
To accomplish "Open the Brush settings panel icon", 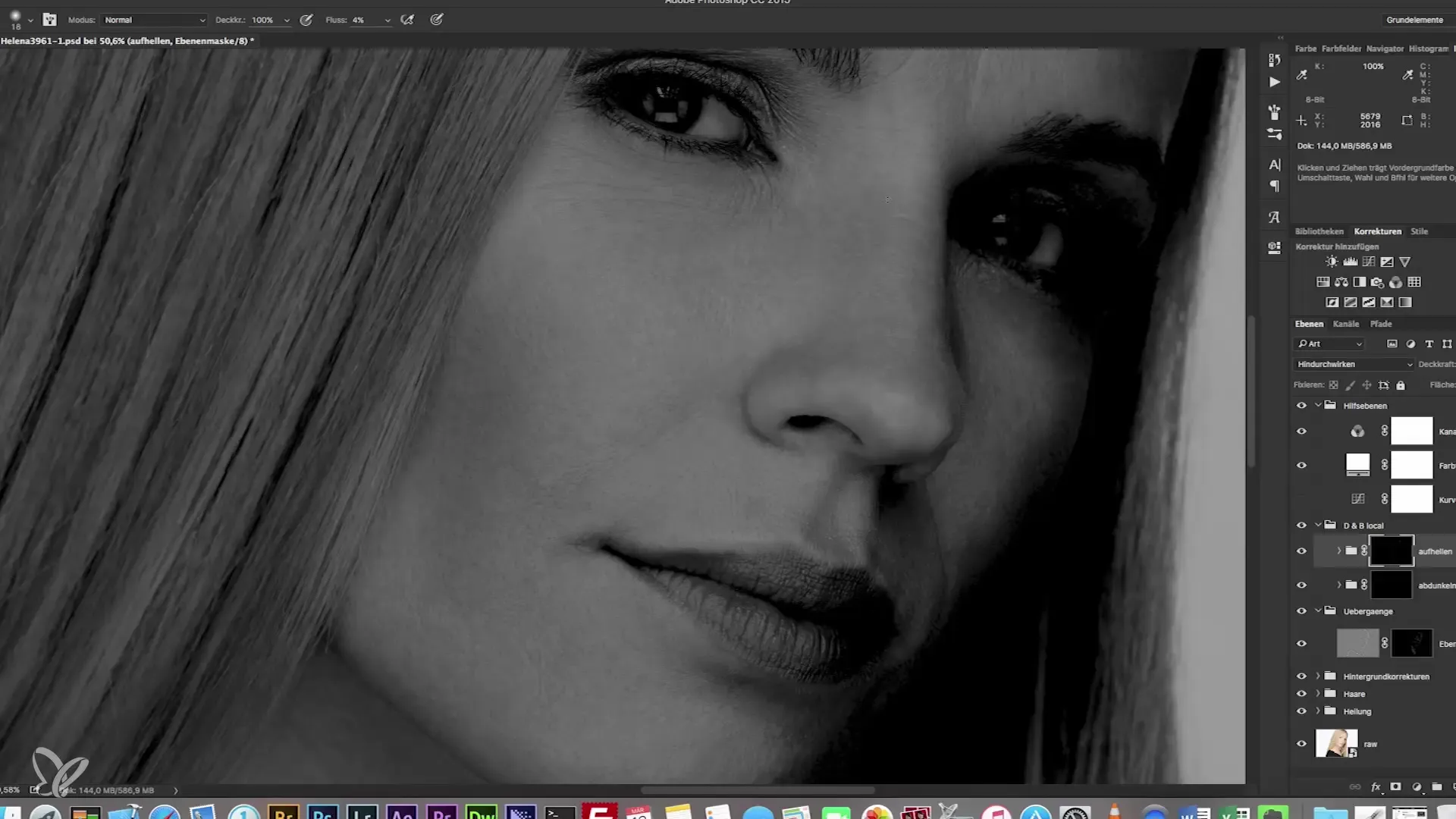I will coord(1275,134).
